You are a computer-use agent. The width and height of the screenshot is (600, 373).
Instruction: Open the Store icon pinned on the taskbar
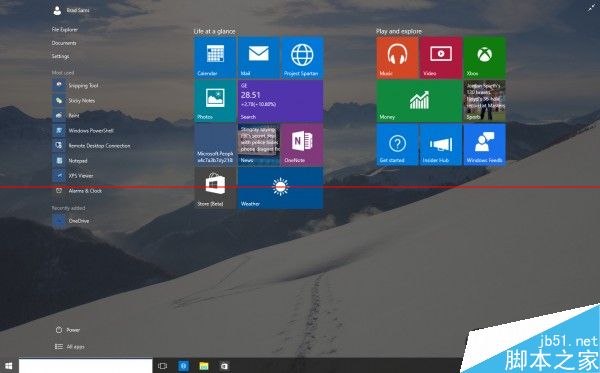225,366
